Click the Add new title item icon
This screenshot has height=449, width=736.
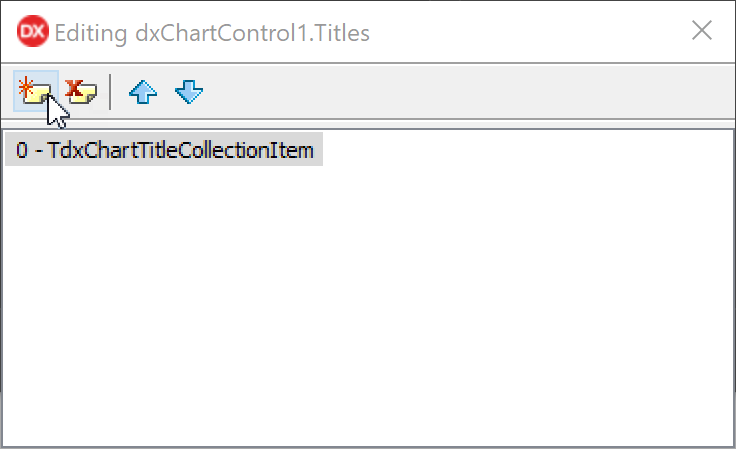pyautogui.click(x=35, y=92)
